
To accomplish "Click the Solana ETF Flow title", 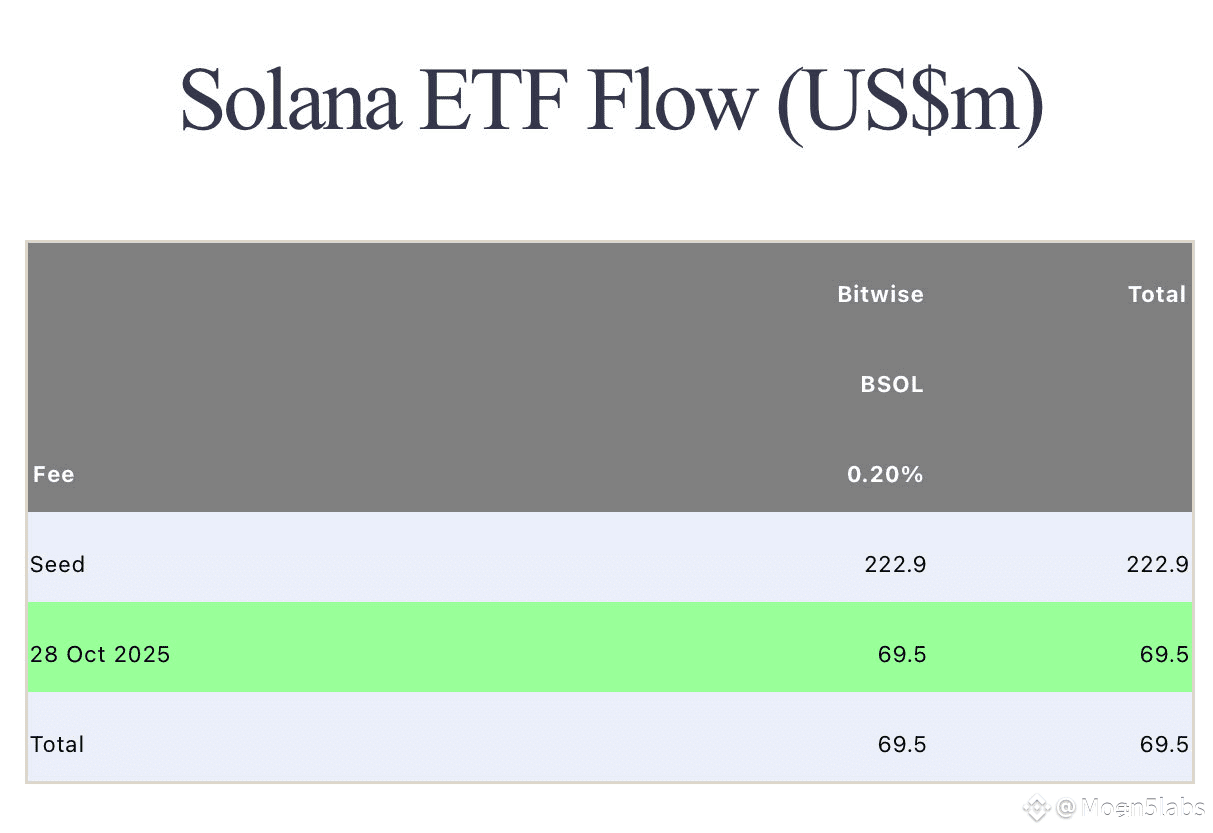I will (x=611, y=100).
